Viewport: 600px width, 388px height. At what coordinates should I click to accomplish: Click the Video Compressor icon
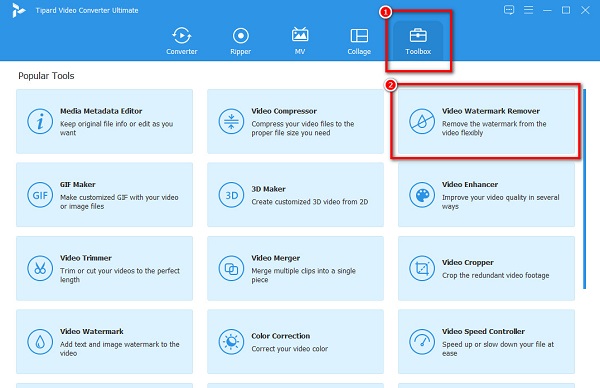pos(231,121)
